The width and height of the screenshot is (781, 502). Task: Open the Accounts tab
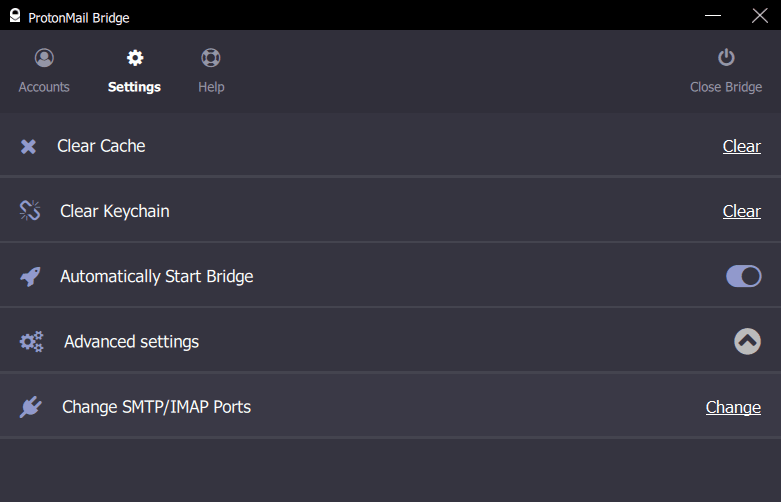(44, 71)
